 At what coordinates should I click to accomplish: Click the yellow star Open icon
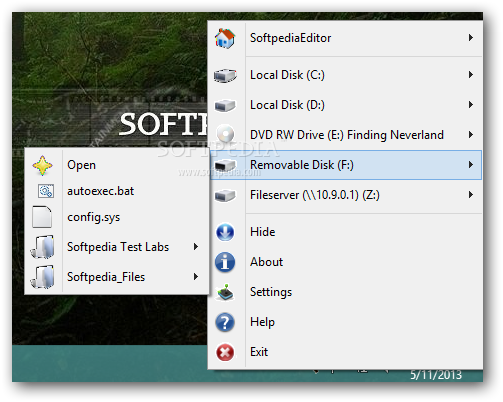coord(42,165)
